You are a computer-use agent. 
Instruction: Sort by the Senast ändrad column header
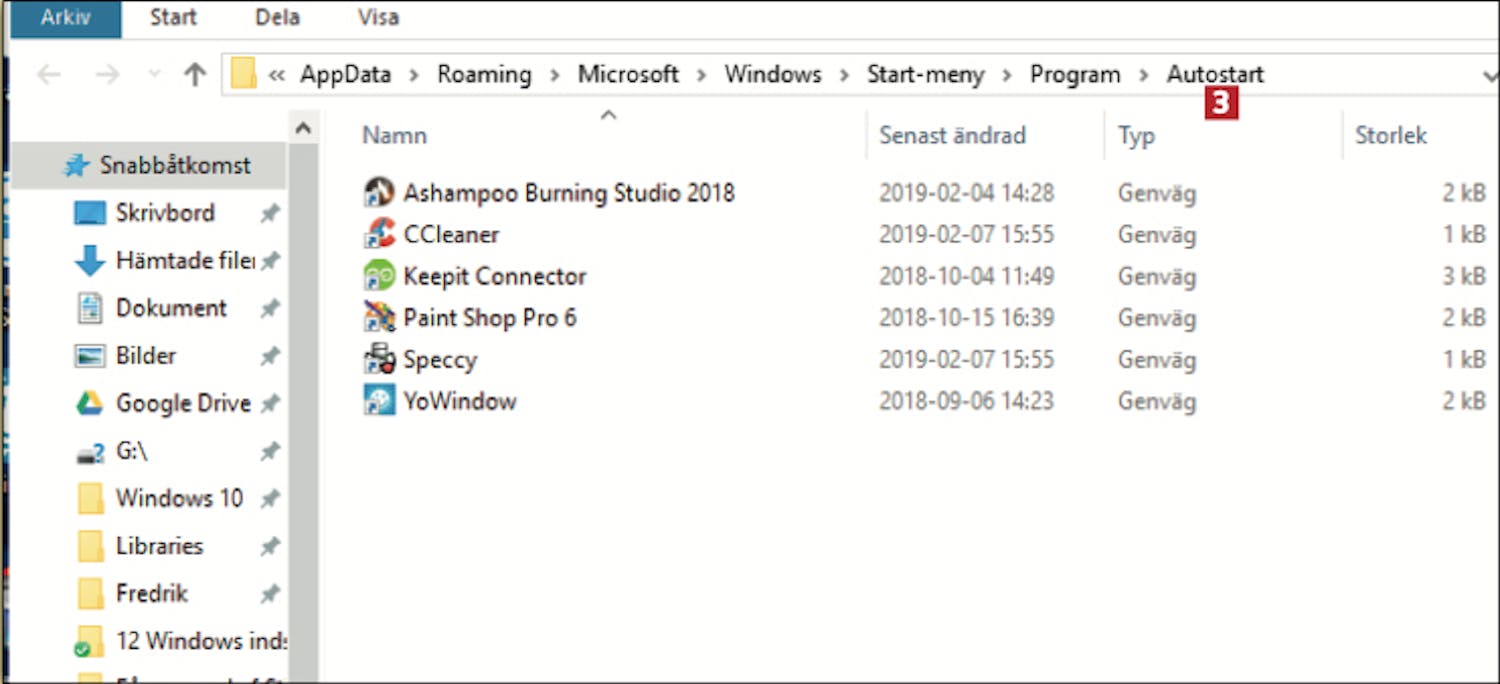click(952, 135)
